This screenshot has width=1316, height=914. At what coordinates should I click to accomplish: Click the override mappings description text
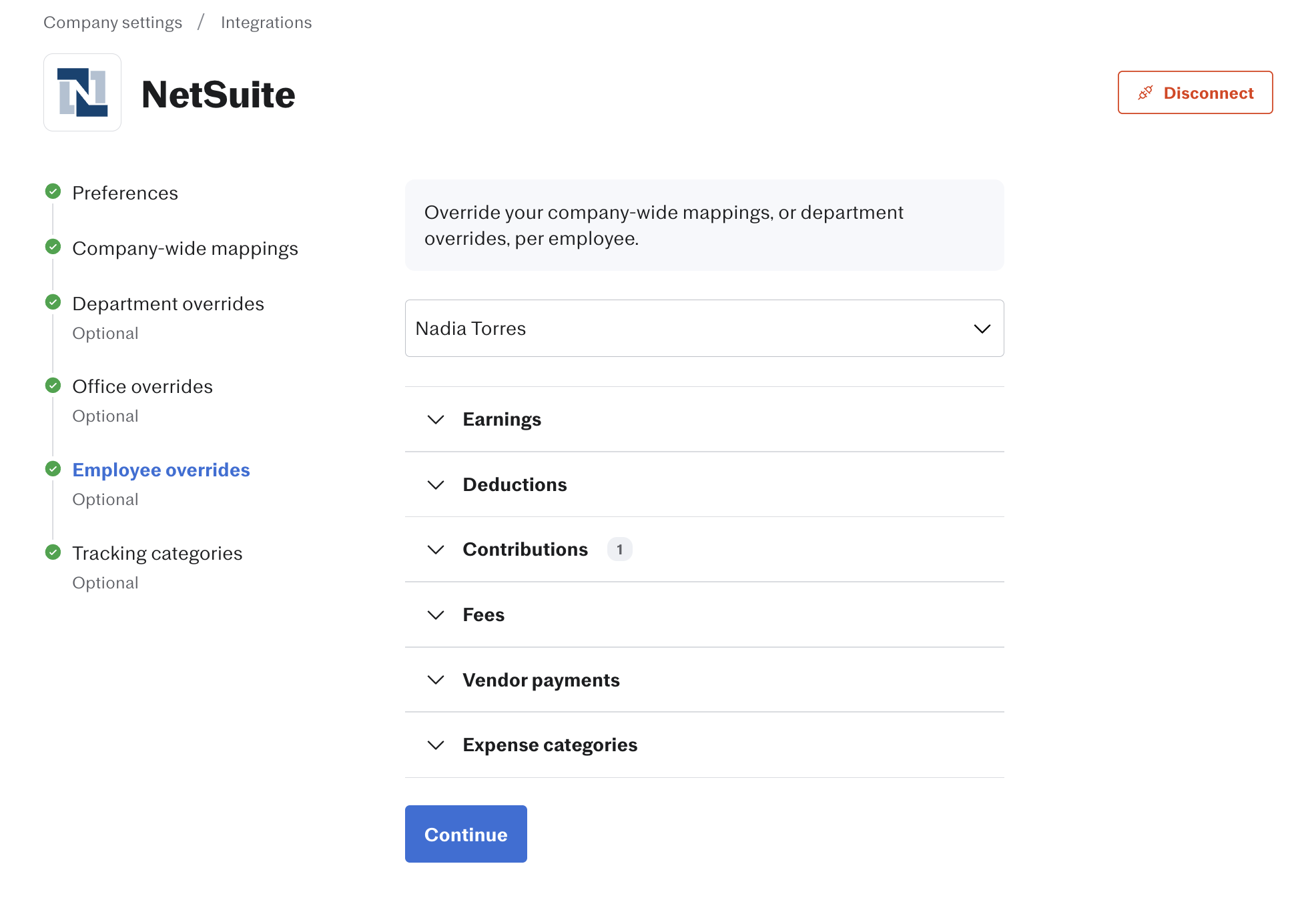point(664,225)
